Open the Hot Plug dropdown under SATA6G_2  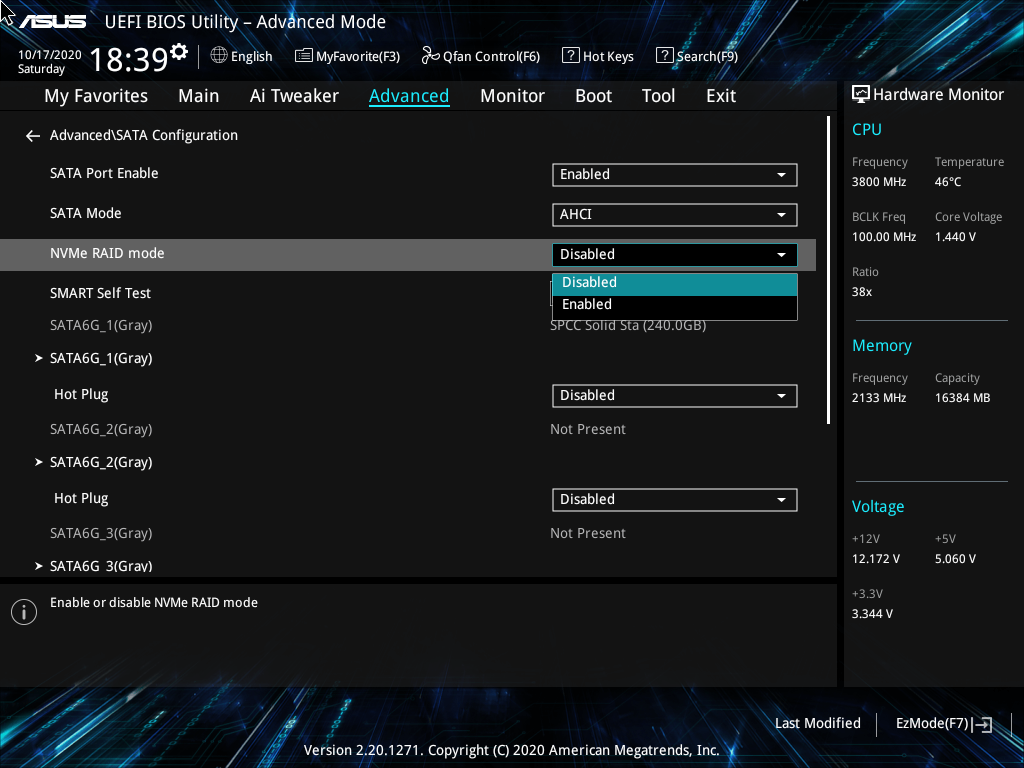[x=675, y=500]
